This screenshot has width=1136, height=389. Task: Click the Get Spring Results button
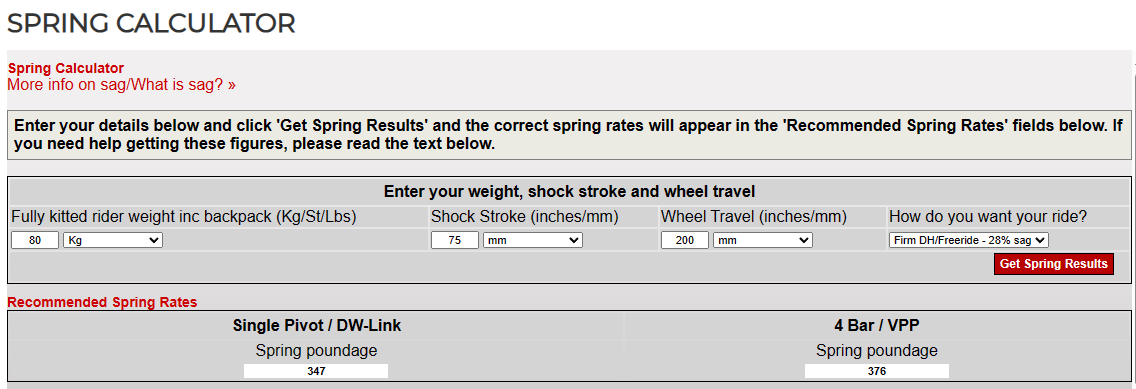1053,264
